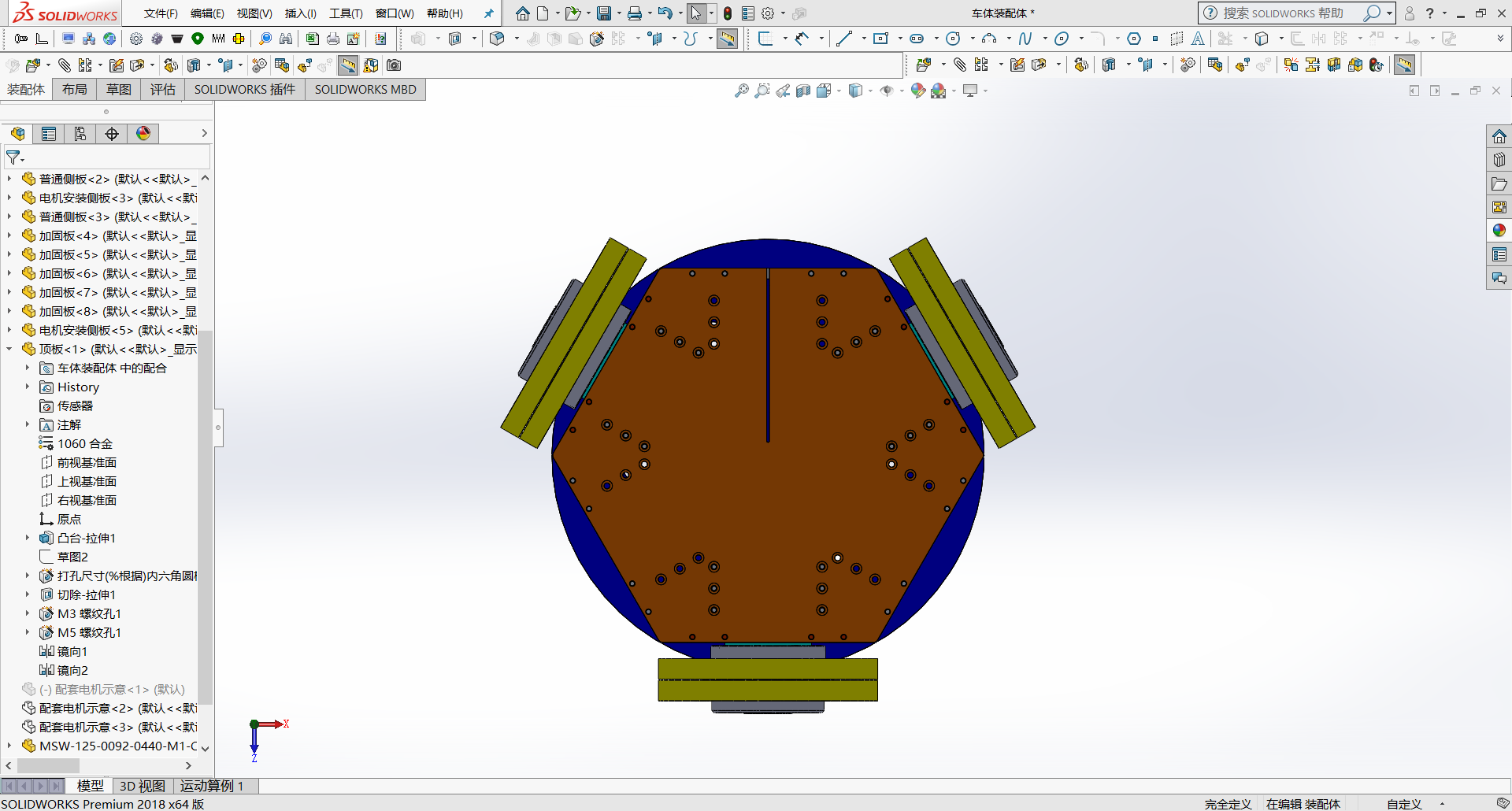The width and height of the screenshot is (1512, 811).
Task: Switch to the 评估 tab
Action: coord(162,90)
